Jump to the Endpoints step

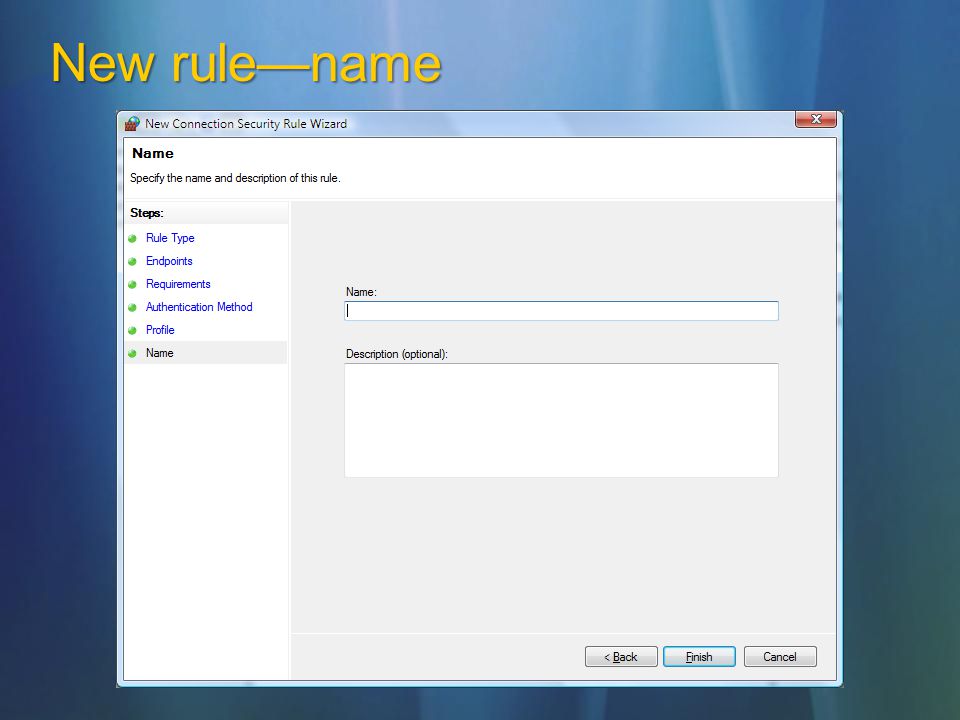[169, 261]
